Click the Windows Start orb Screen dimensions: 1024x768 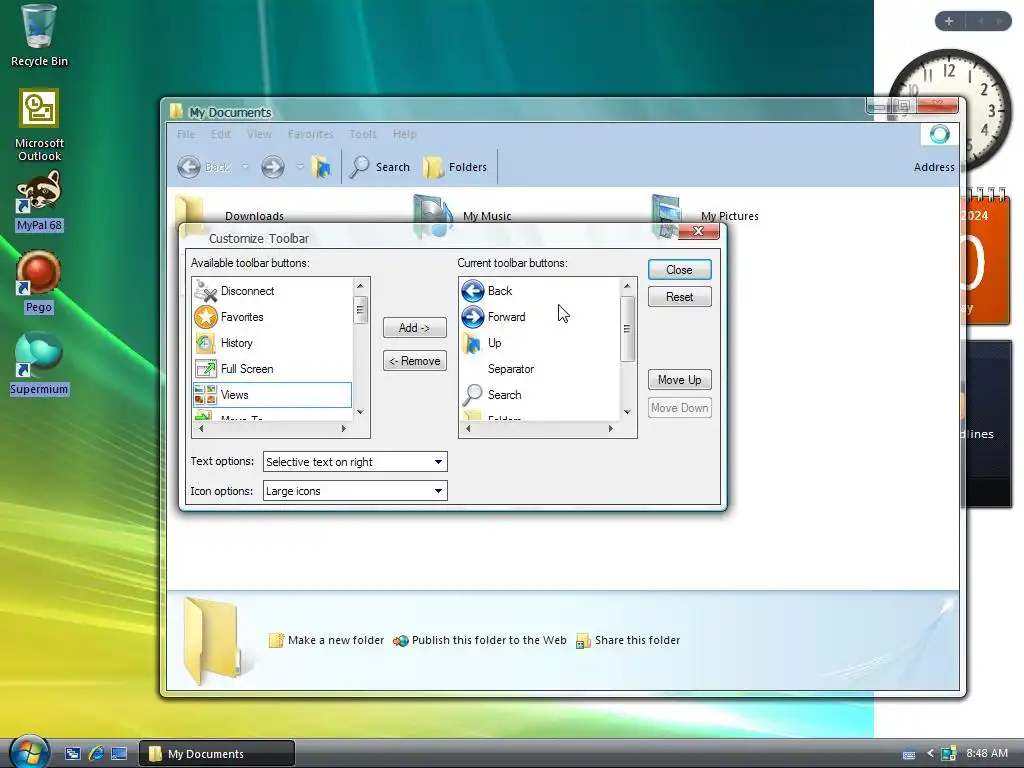point(29,752)
